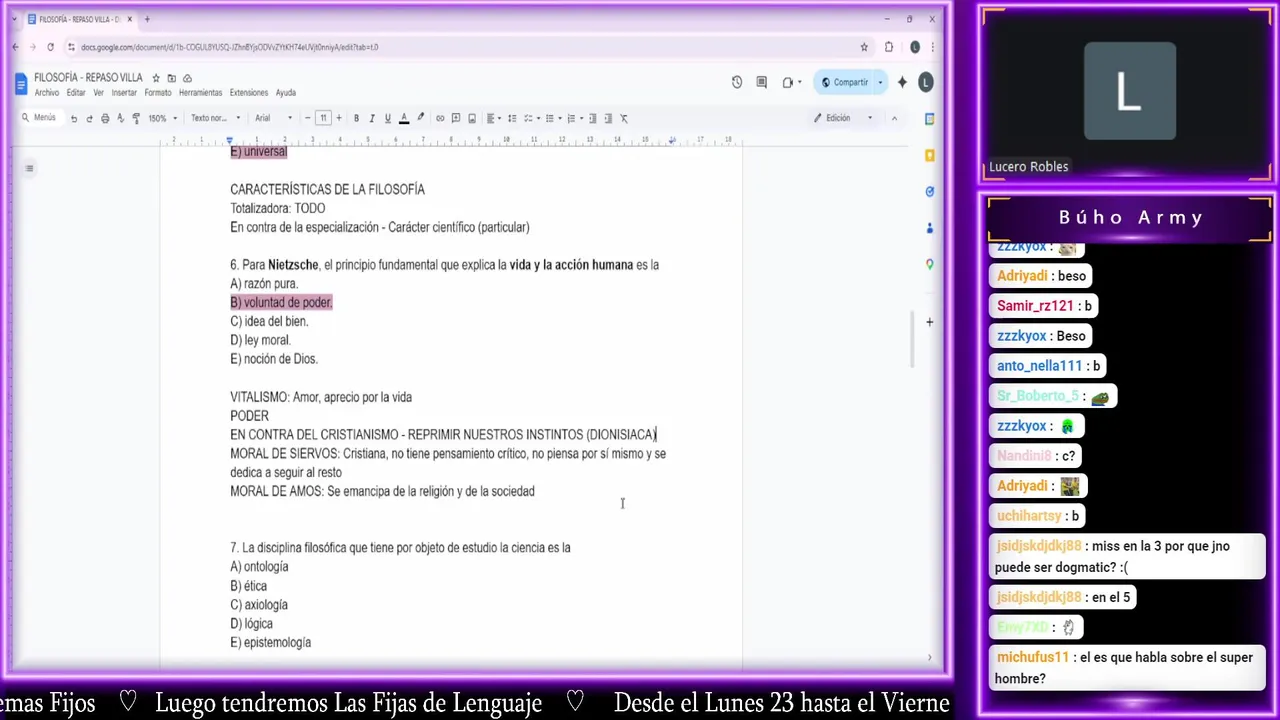Open the Herramientas menu

pyautogui.click(x=201, y=93)
